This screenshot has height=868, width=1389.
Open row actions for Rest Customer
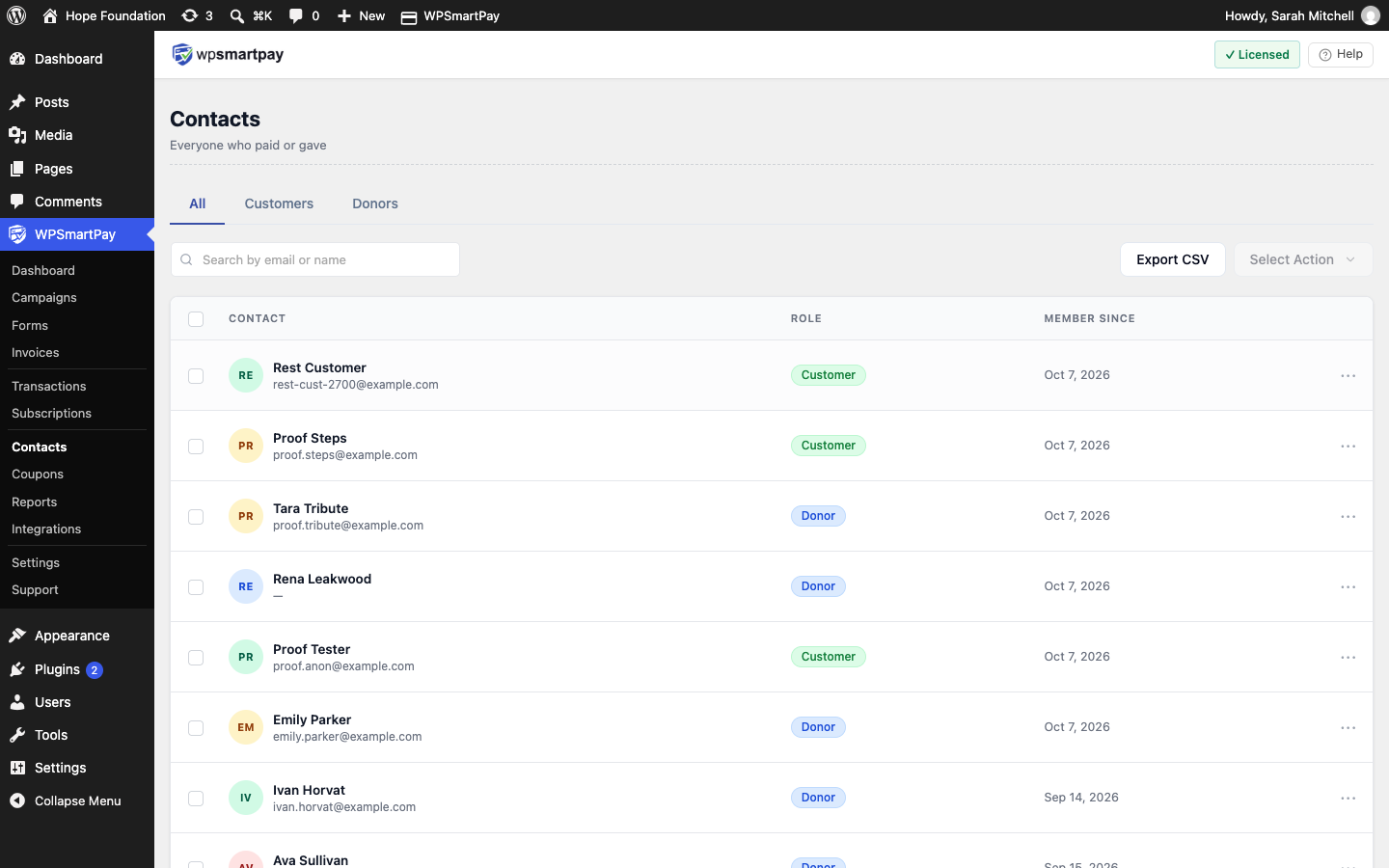pos(1348,375)
